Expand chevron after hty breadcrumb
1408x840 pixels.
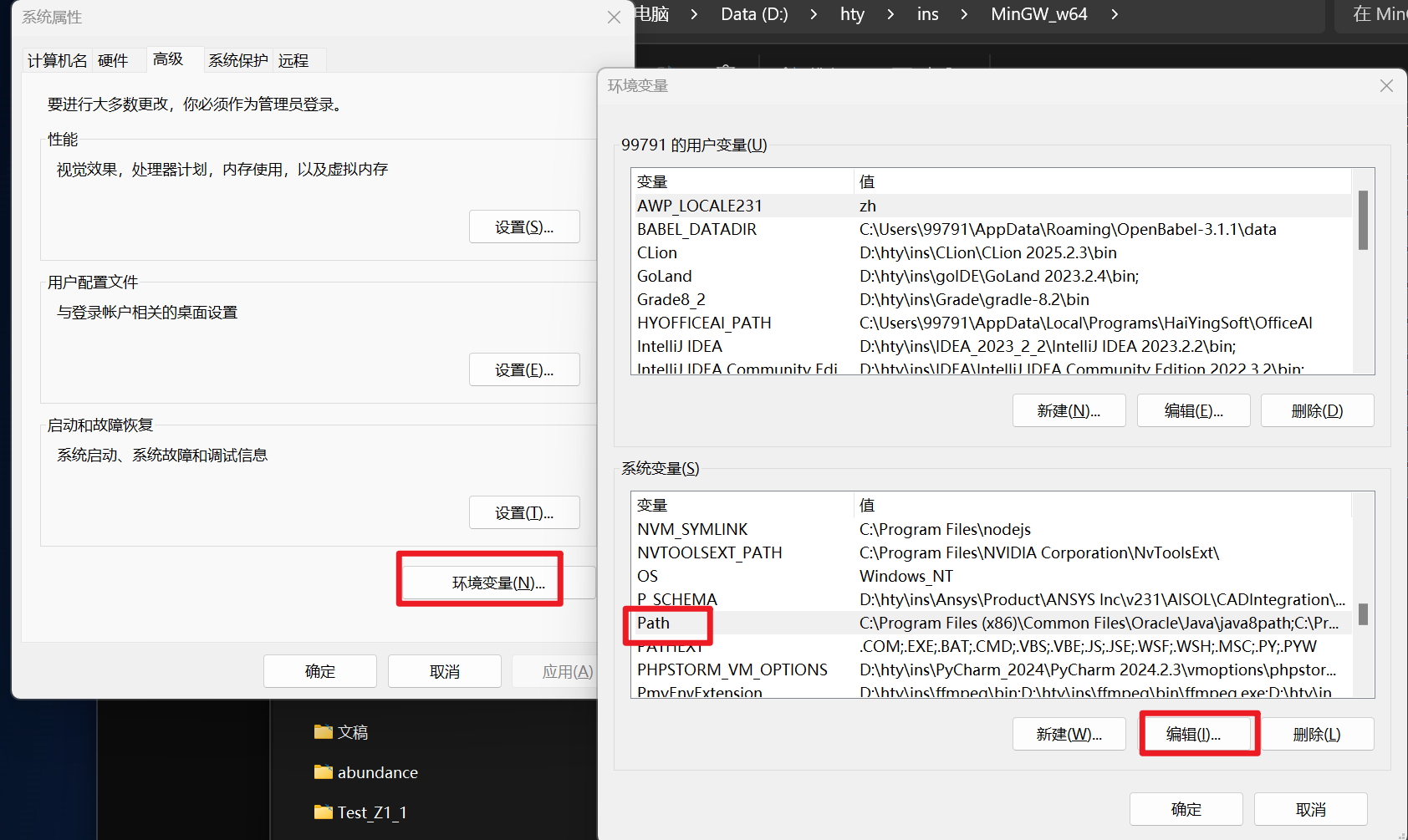(890, 14)
